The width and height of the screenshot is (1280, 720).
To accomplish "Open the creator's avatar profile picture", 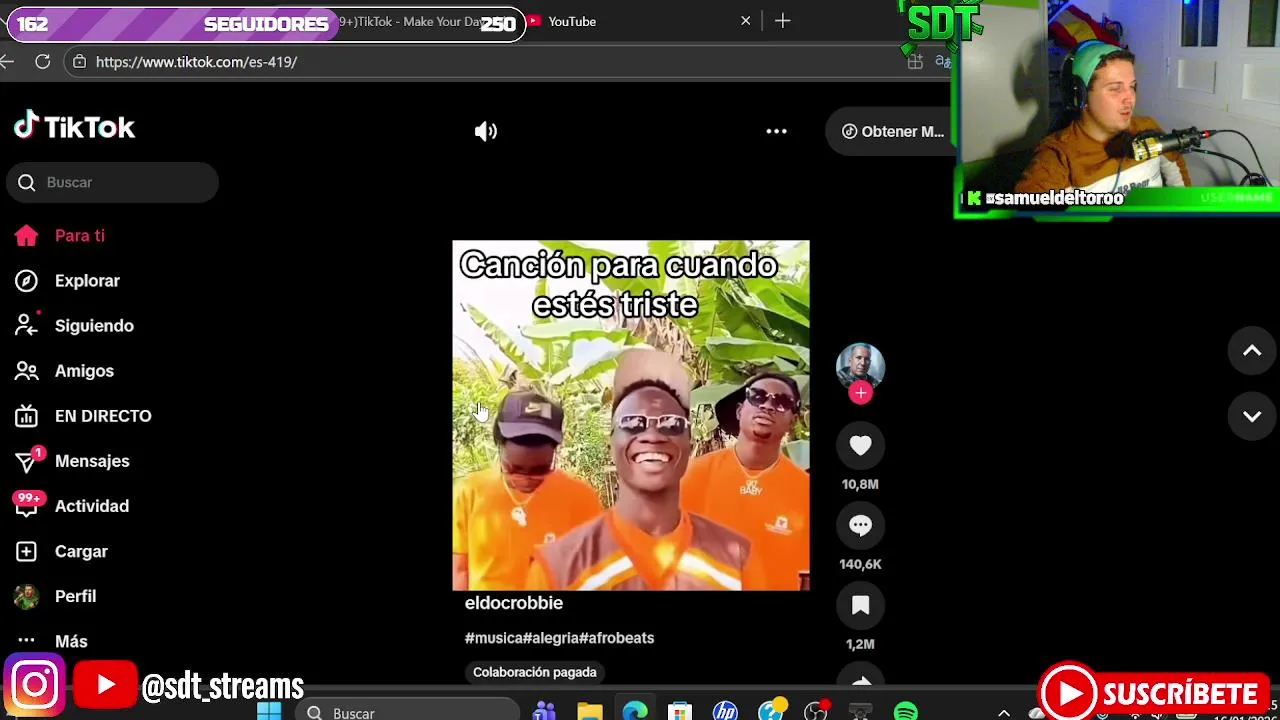I will click(860, 367).
